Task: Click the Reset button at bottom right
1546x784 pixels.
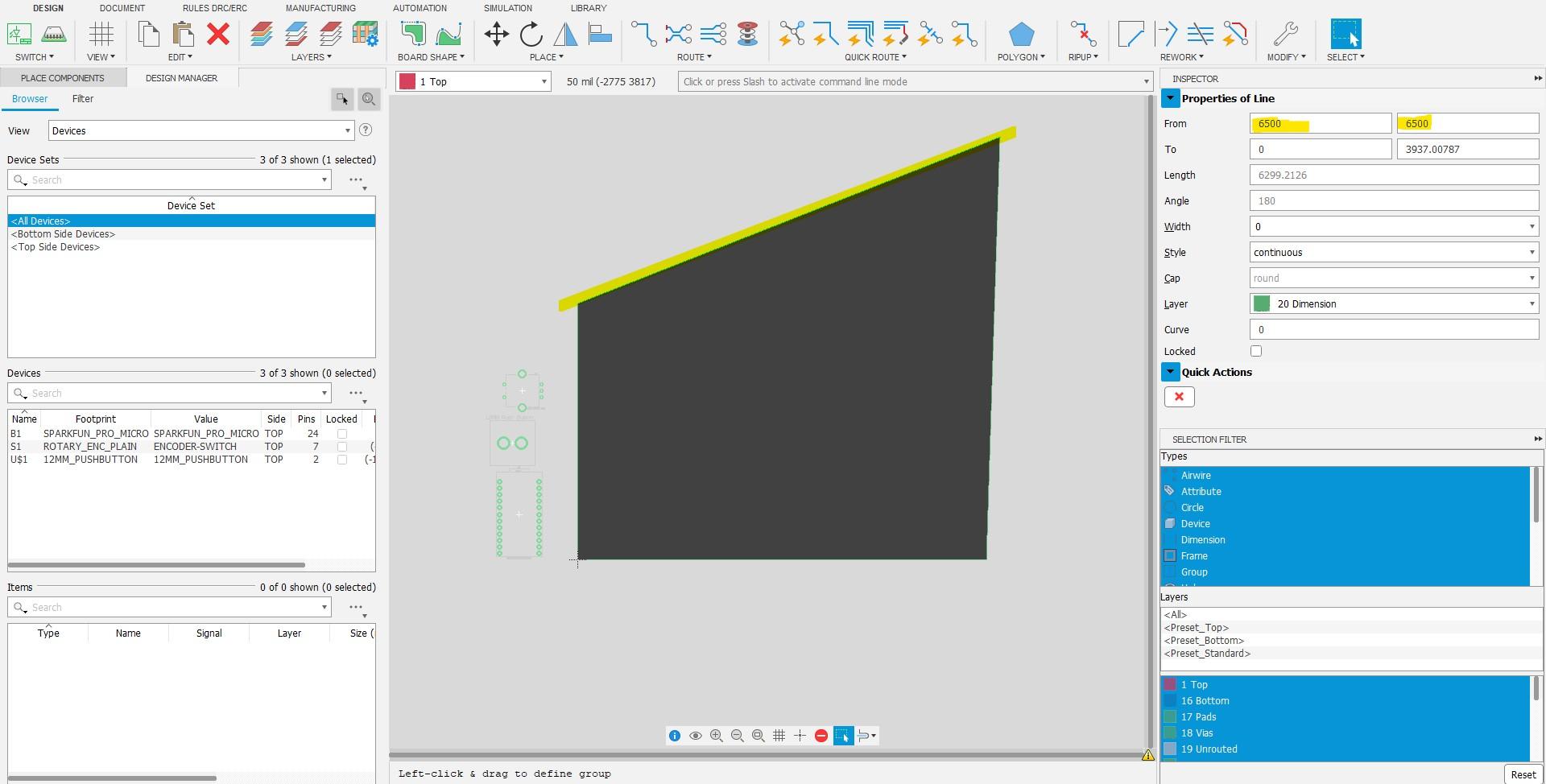Action: (1523, 774)
